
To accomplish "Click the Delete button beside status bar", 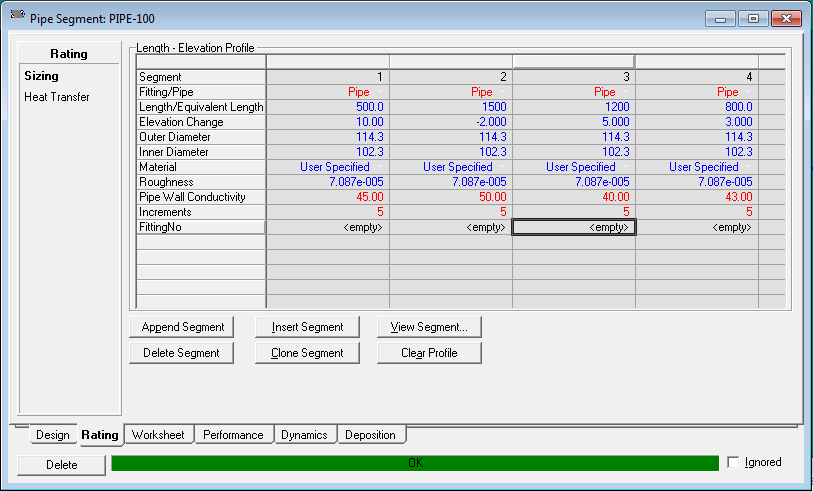I will (62, 465).
